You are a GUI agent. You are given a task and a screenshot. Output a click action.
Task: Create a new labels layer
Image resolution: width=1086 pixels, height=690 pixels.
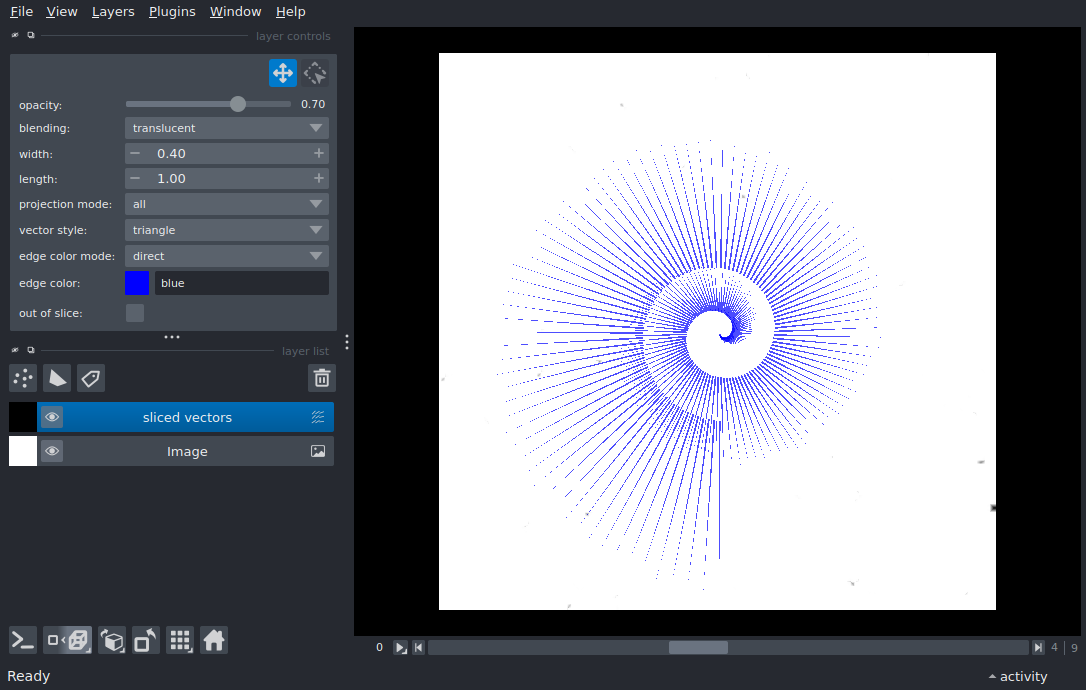click(x=91, y=378)
